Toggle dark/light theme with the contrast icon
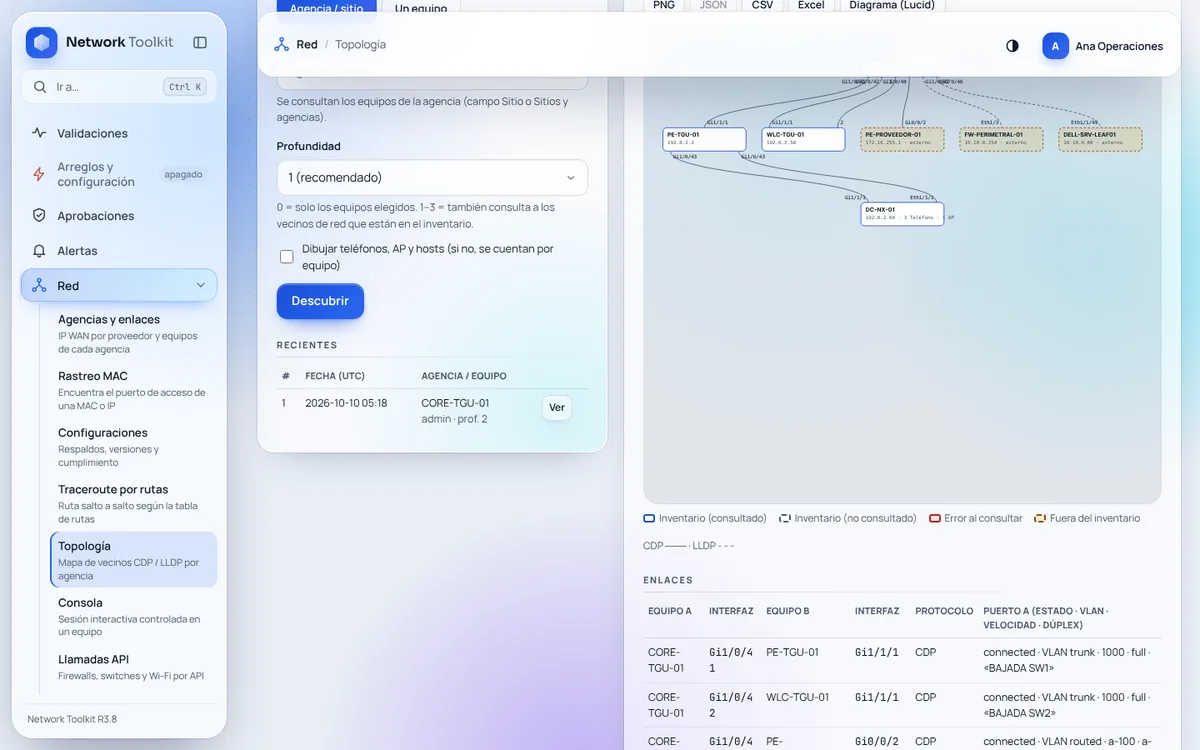 (1012, 46)
